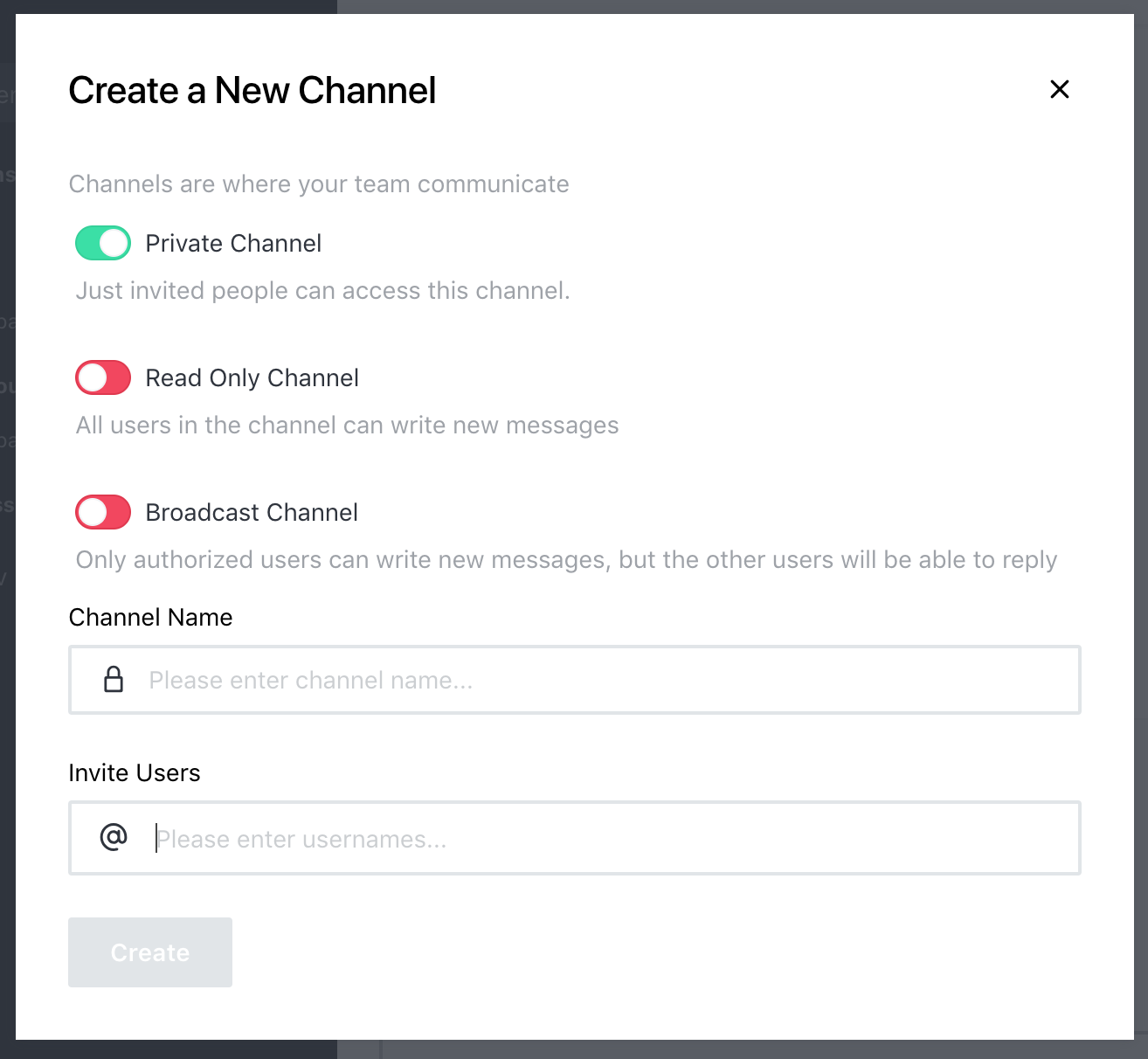Click the Read Only Channel label text
The width and height of the screenshot is (1148, 1059).
tap(252, 377)
